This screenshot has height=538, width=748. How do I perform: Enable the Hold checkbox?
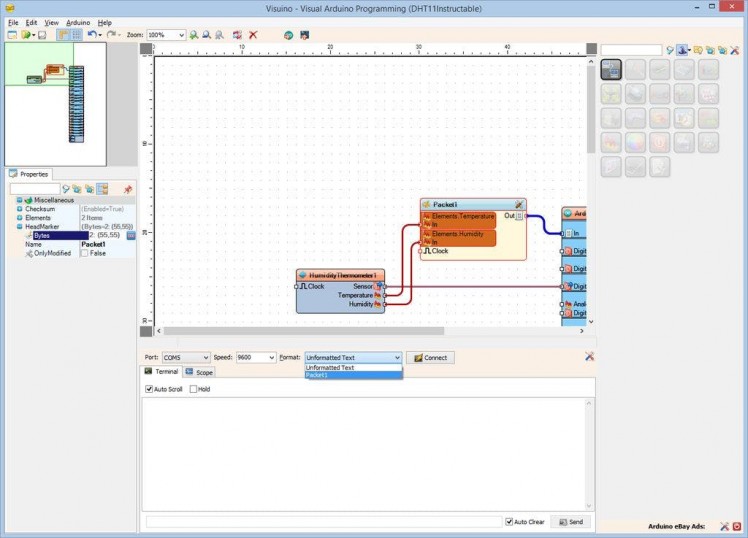pyautogui.click(x=194, y=389)
